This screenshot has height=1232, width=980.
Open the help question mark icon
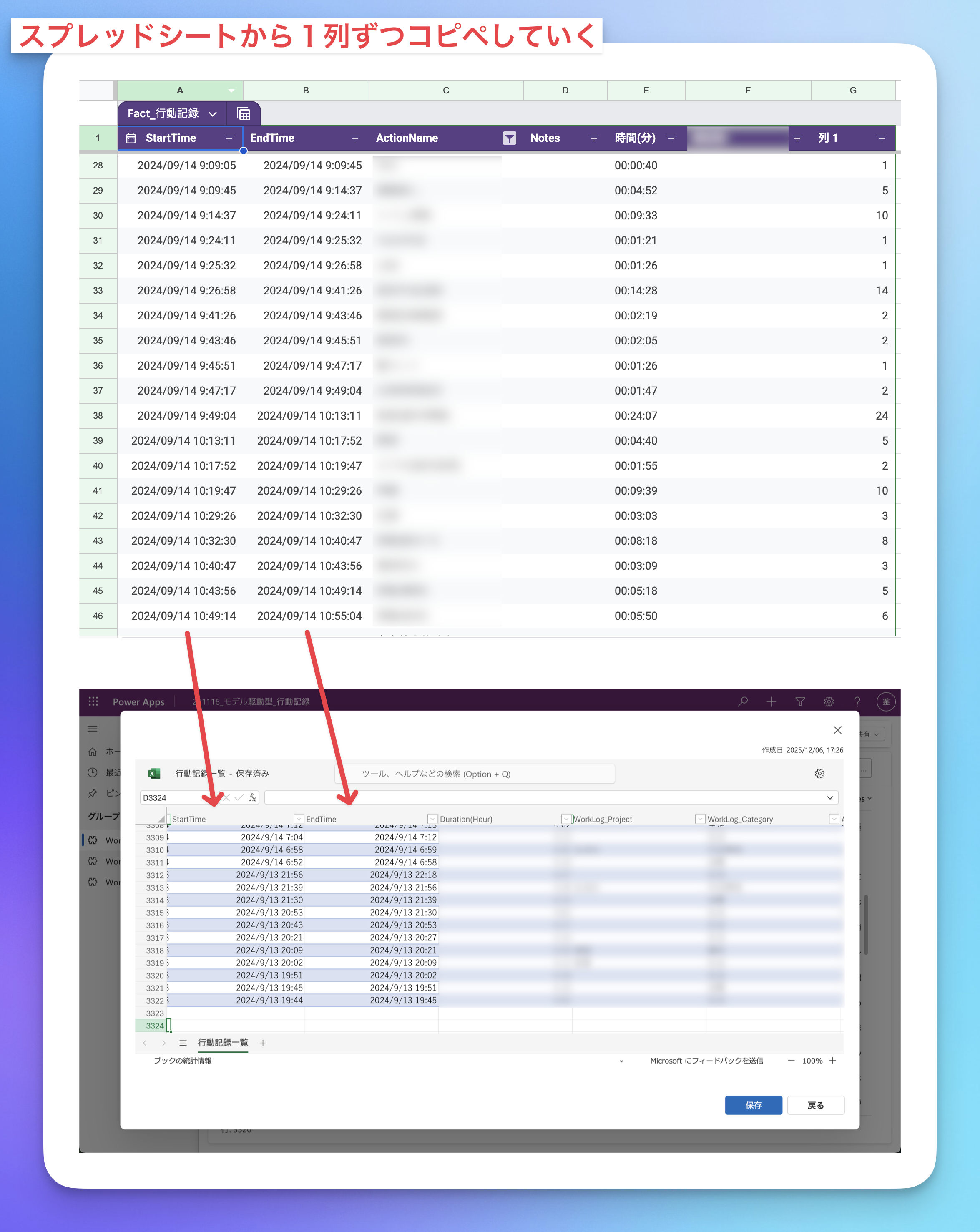(x=857, y=701)
